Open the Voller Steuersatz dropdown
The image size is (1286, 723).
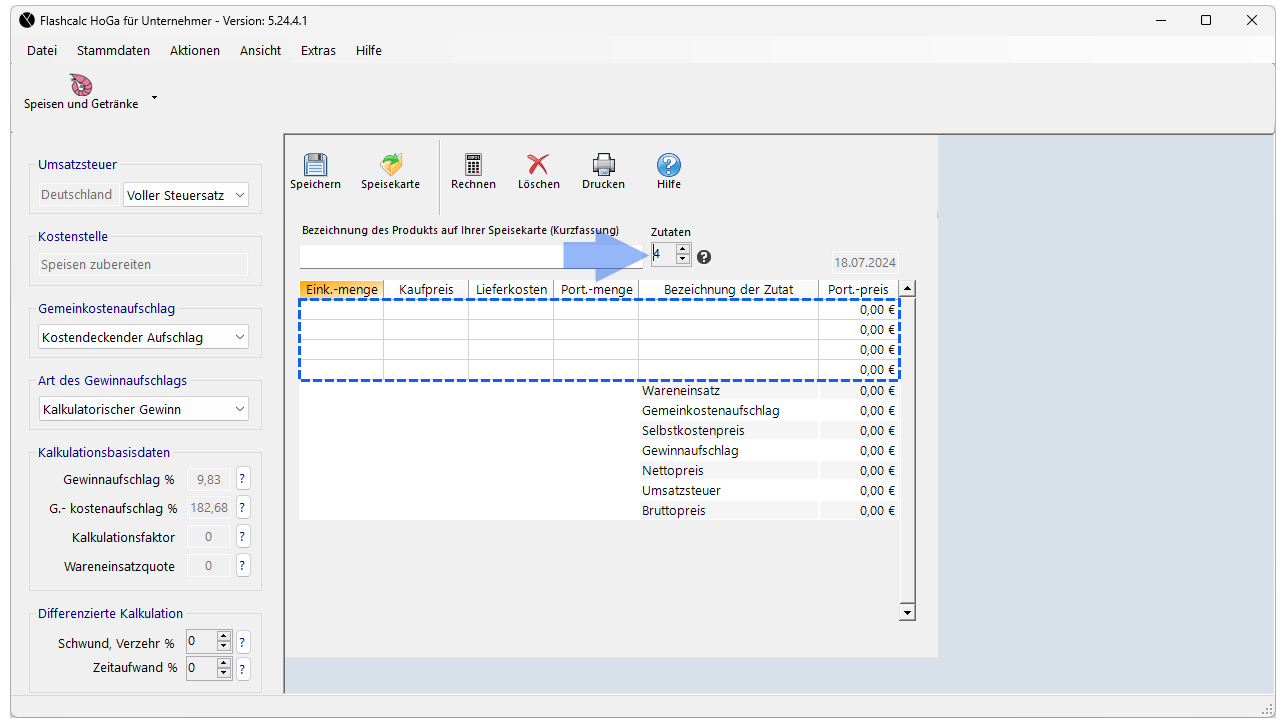[x=185, y=196]
